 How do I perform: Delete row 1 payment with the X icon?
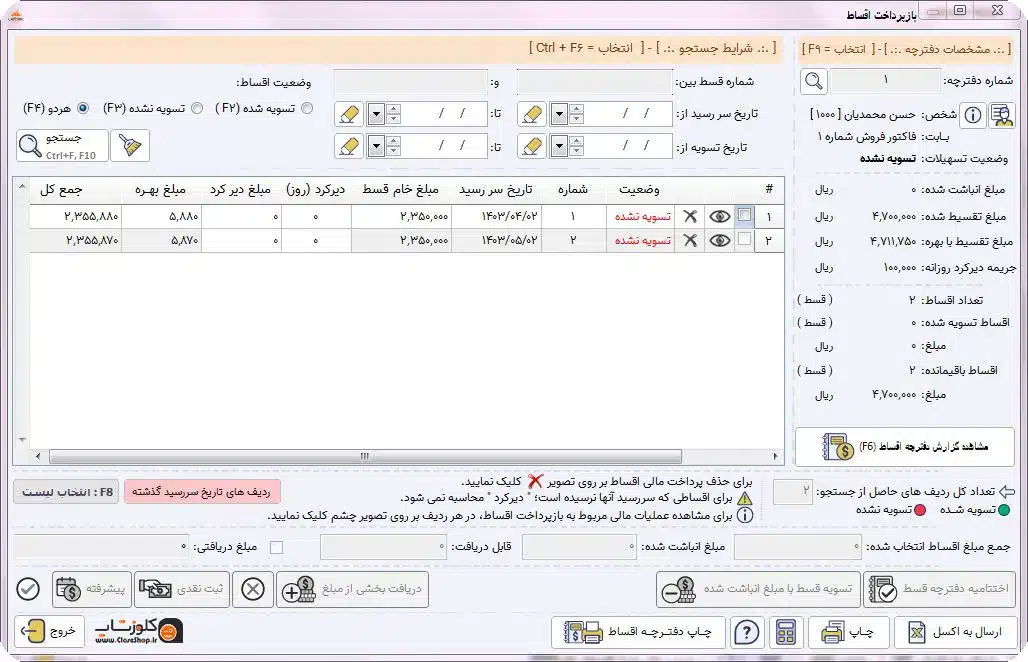coord(690,216)
